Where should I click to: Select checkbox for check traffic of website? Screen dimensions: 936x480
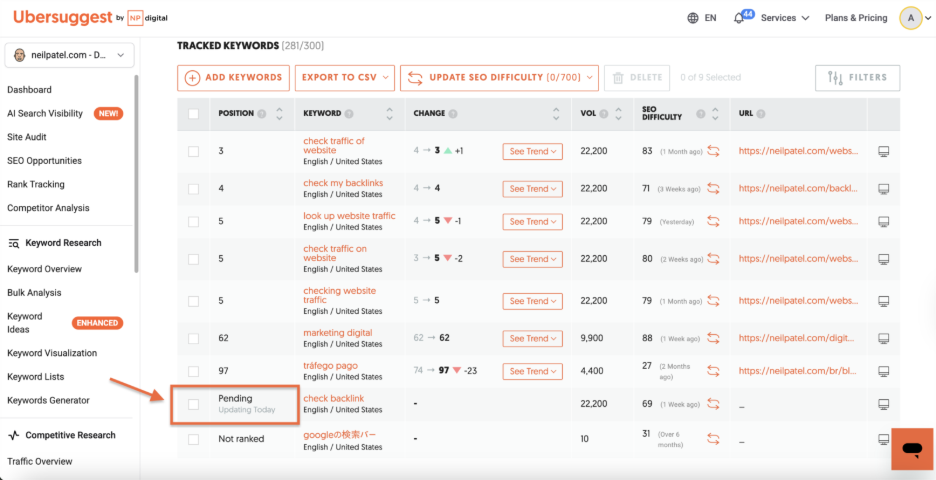tap(193, 152)
